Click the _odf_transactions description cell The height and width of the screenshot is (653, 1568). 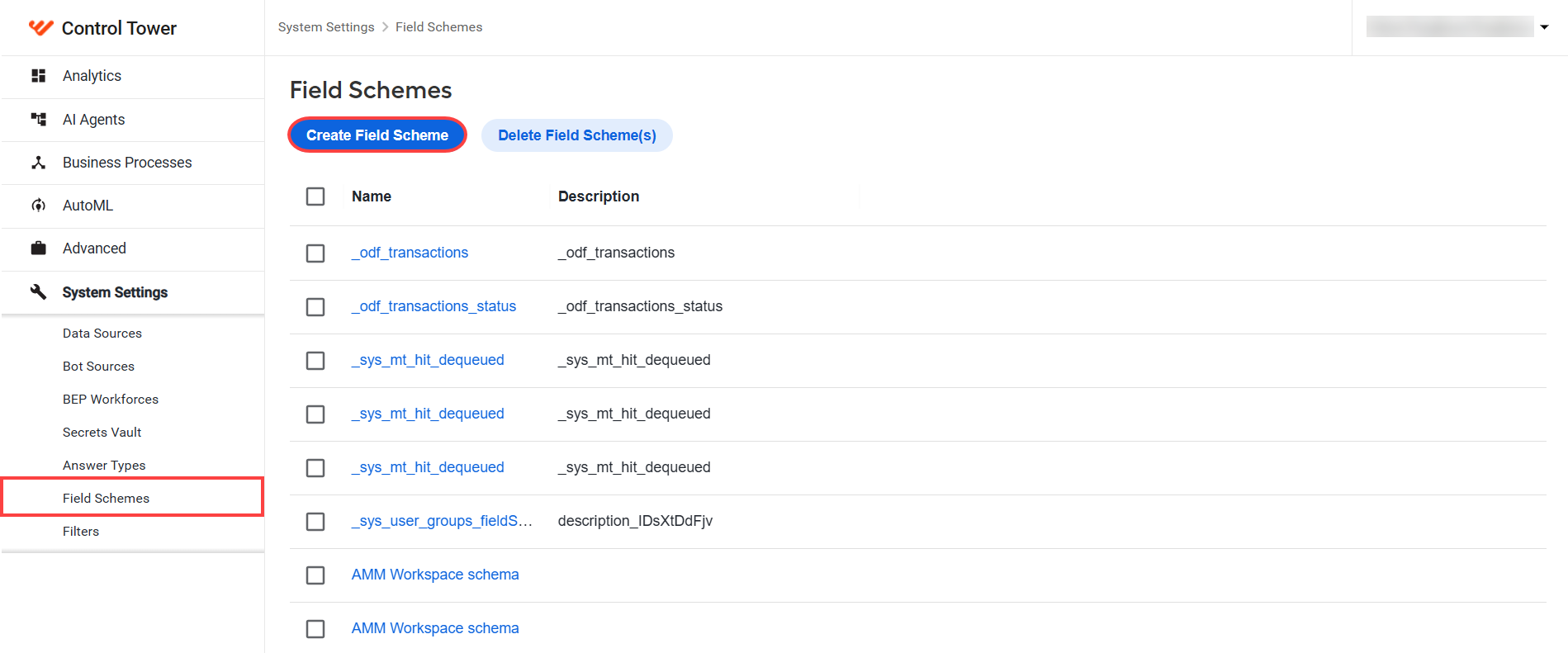[616, 253]
